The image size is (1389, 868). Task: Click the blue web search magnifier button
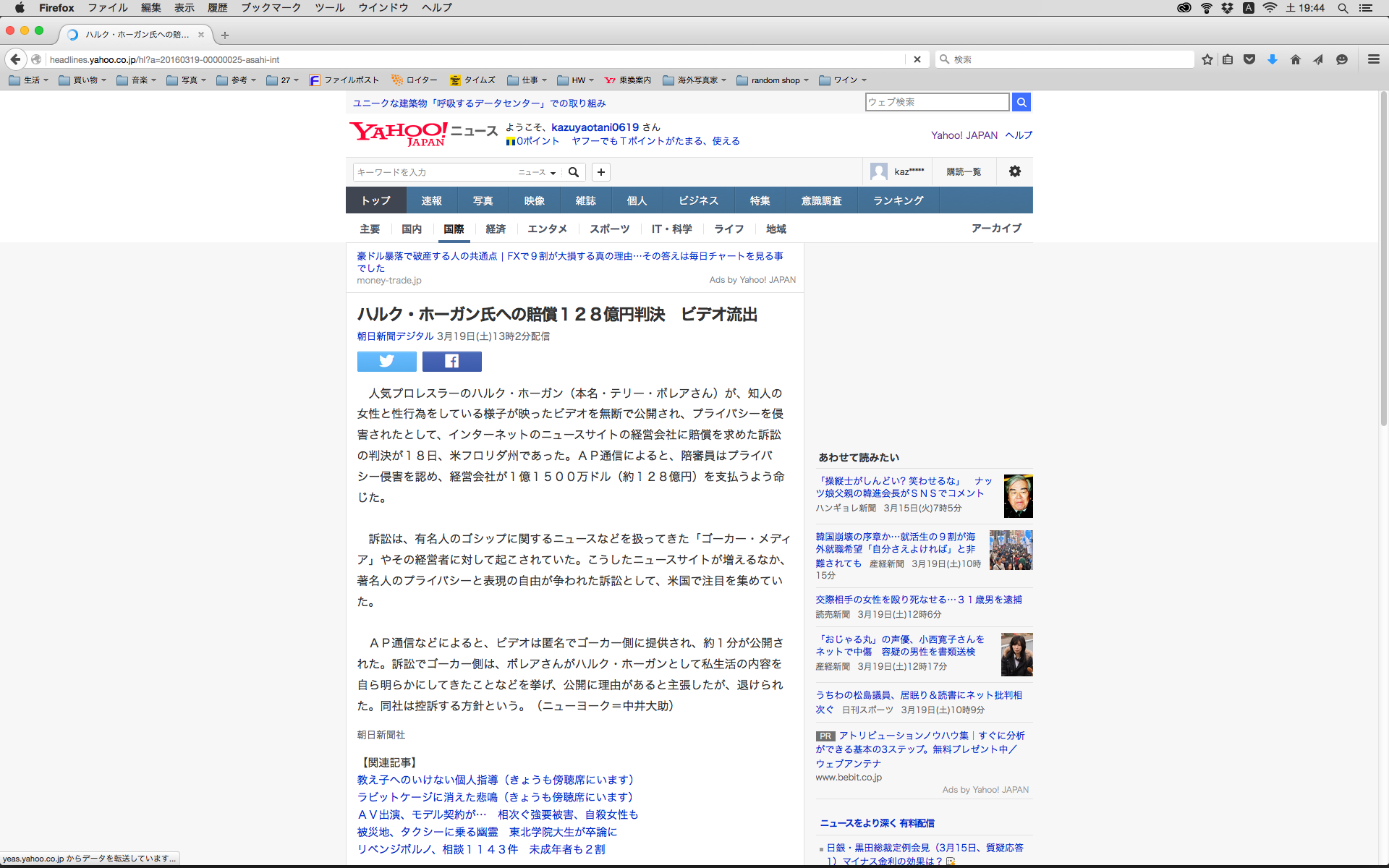[x=1021, y=102]
